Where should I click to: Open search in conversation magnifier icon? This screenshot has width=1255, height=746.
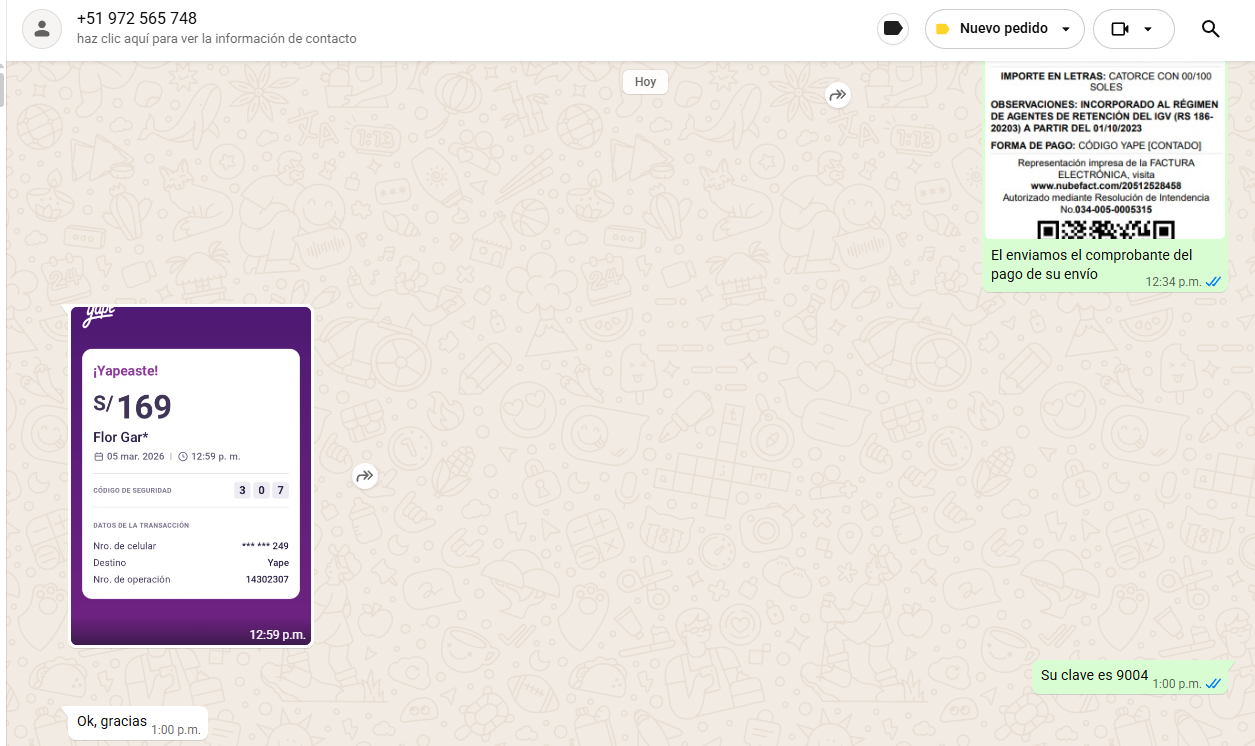pyautogui.click(x=1210, y=29)
